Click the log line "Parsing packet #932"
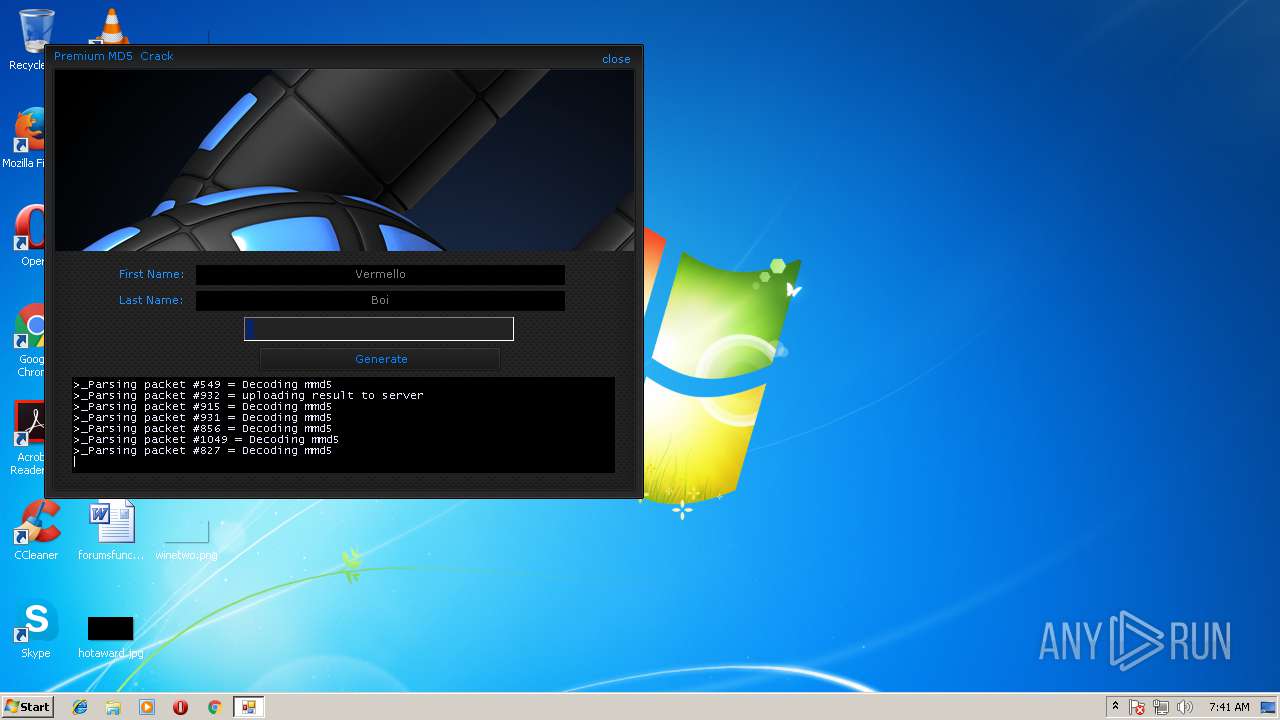The width and height of the screenshot is (1280, 720). click(x=248, y=395)
